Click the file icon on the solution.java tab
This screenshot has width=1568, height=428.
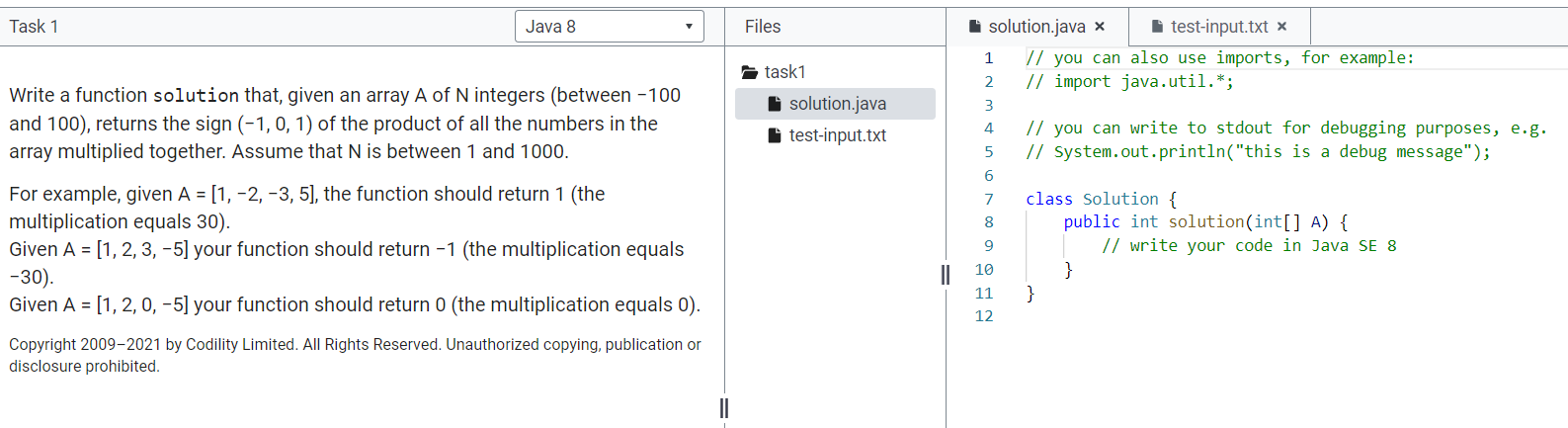[975, 27]
